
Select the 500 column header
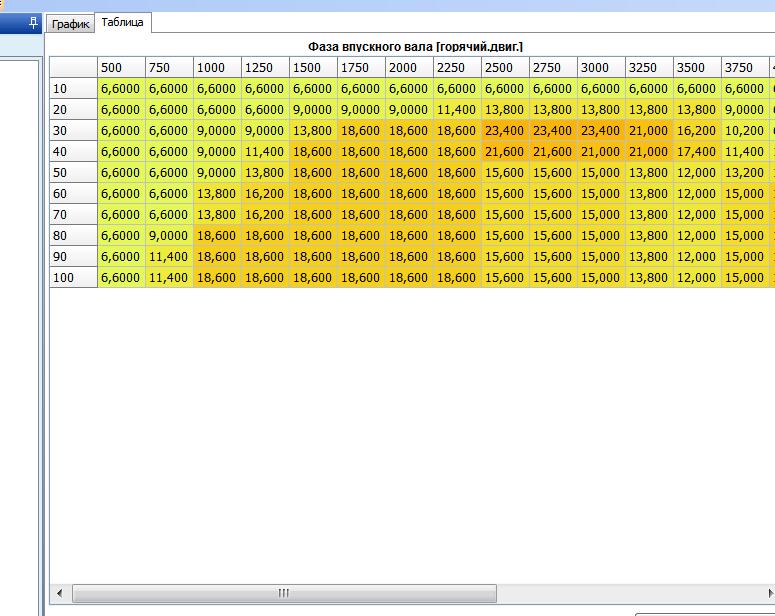(121, 67)
